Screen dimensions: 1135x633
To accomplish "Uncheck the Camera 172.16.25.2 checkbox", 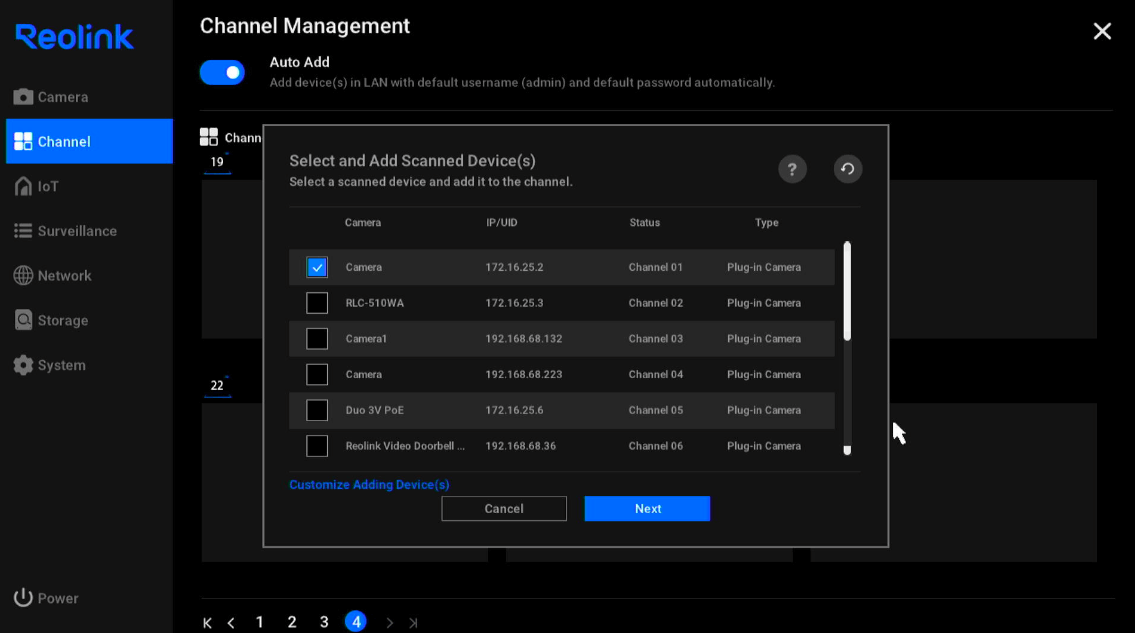I will pos(317,267).
